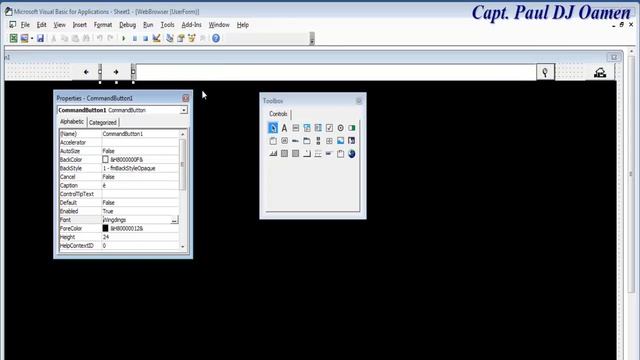Select the RefEdit tool in Toolbox

point(351,141)
